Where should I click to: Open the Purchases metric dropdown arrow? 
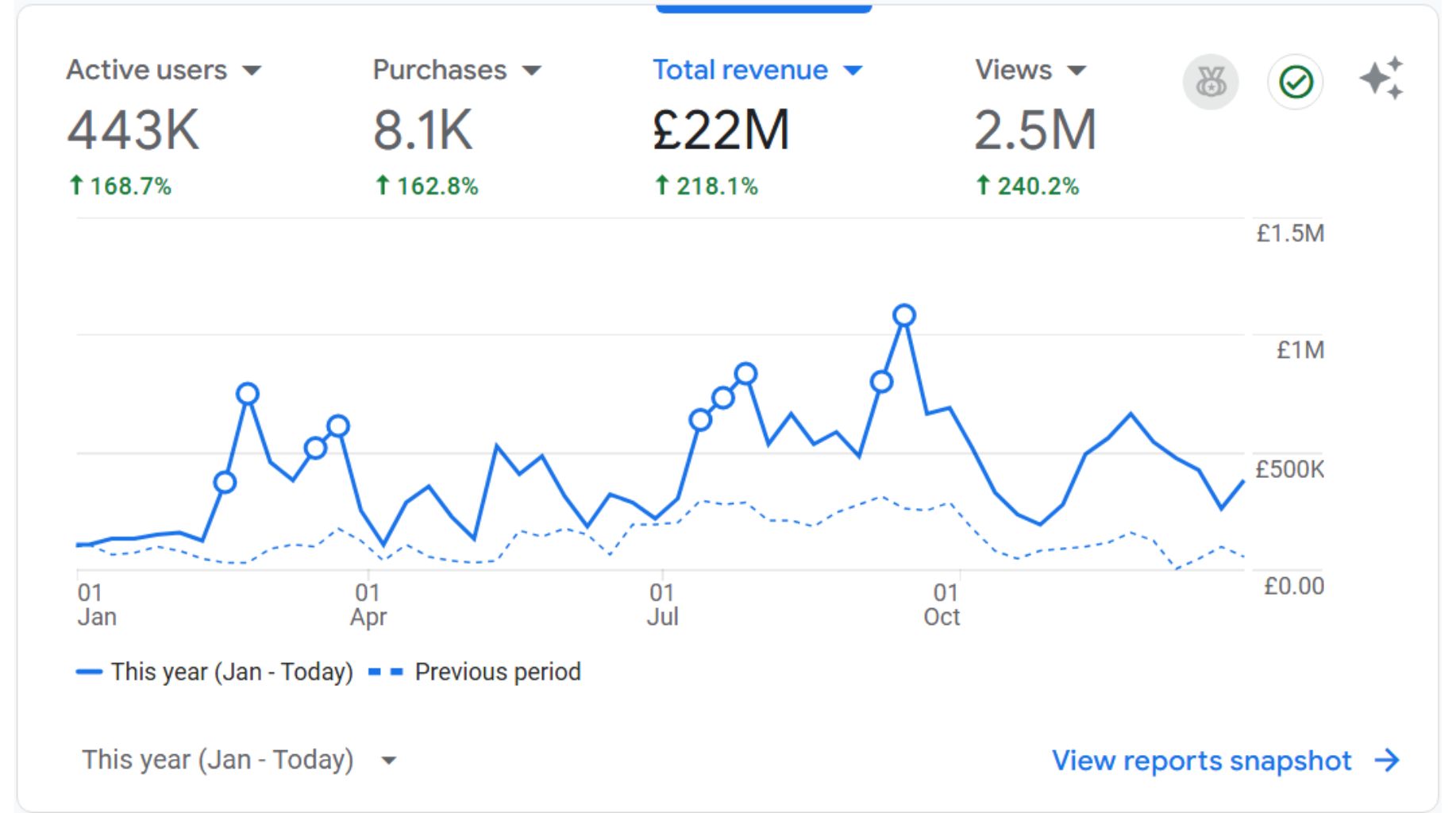532,71
